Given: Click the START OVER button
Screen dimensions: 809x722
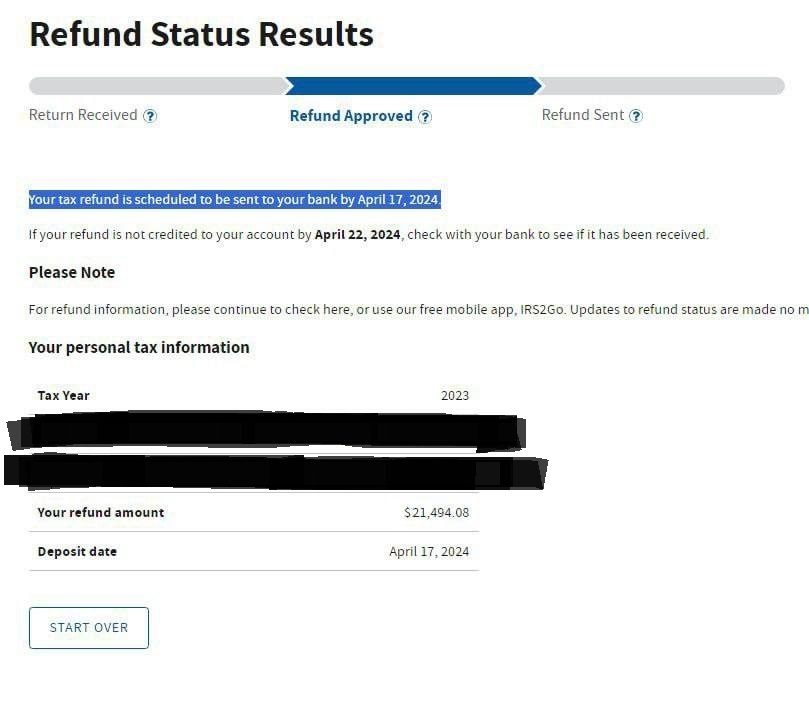Looking at the screenshot, I should [89, 628].
